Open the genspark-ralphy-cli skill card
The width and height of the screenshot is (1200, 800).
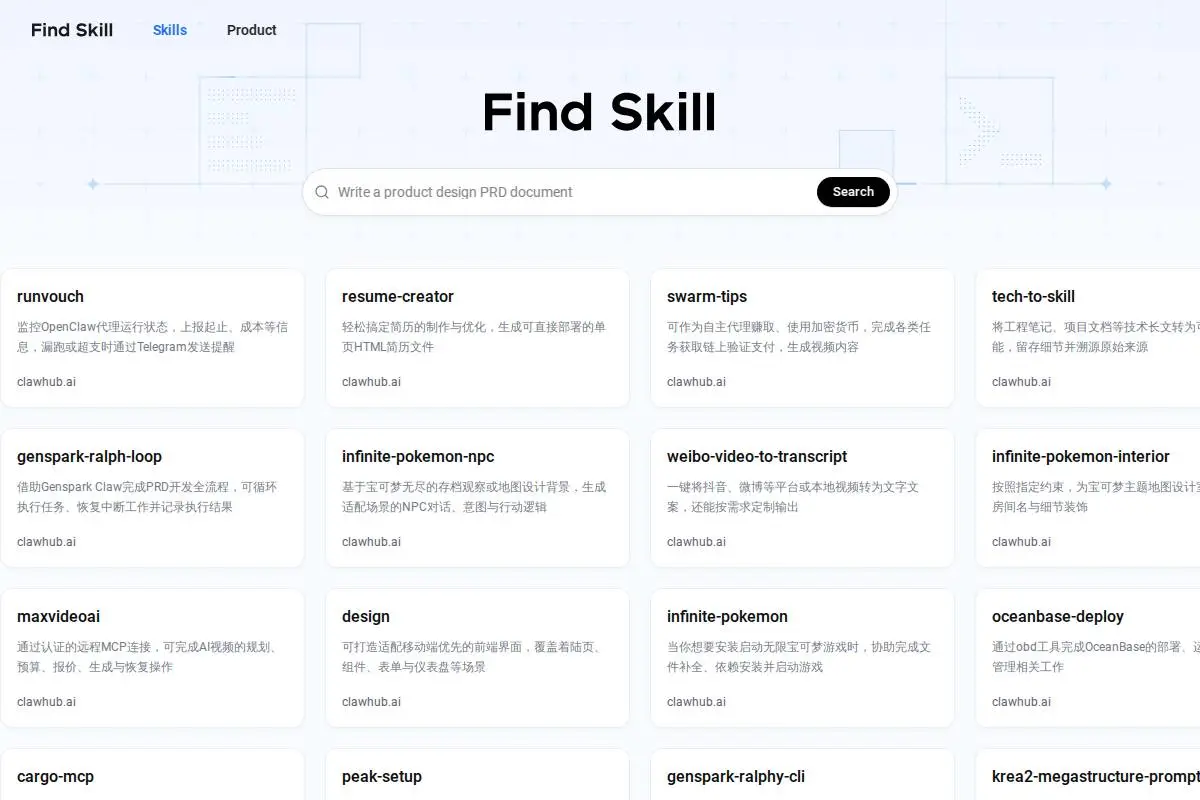click(802, 775)
